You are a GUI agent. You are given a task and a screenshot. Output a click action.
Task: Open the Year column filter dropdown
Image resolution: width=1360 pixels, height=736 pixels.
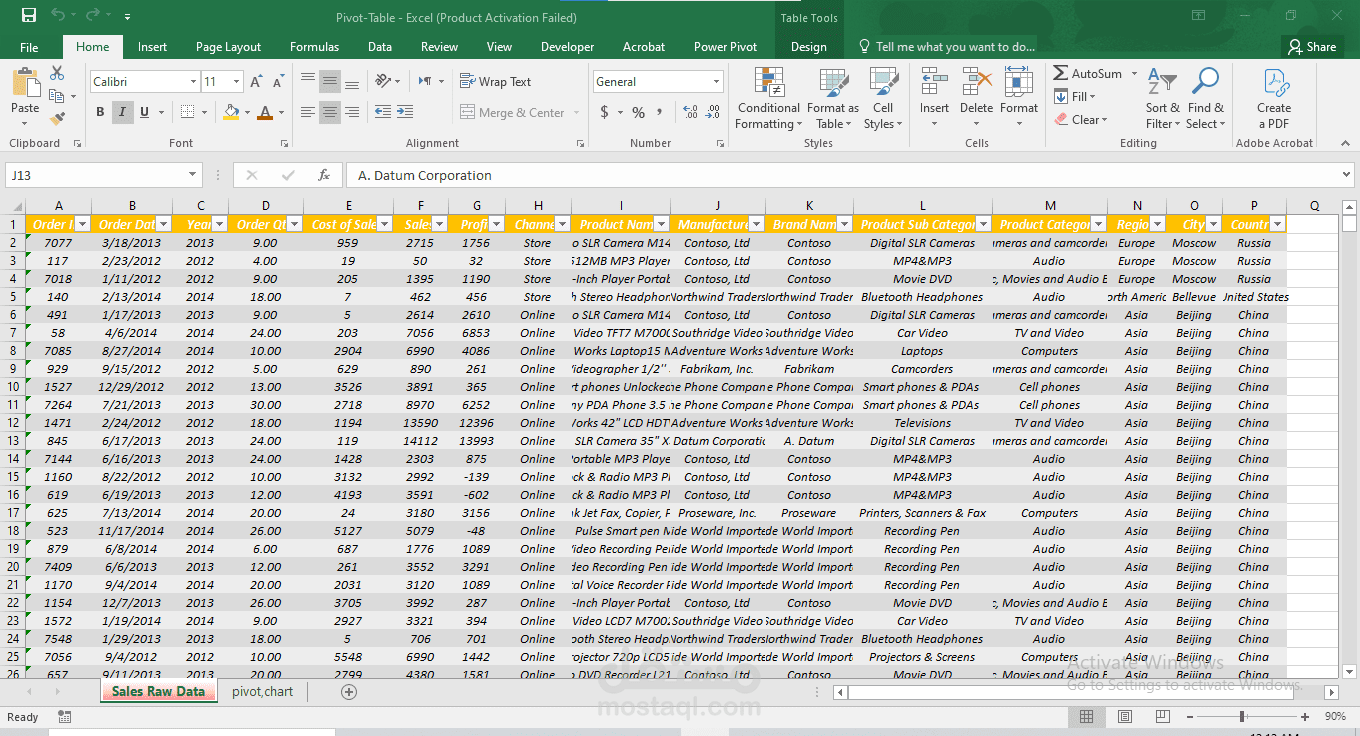tap(220, 224)
